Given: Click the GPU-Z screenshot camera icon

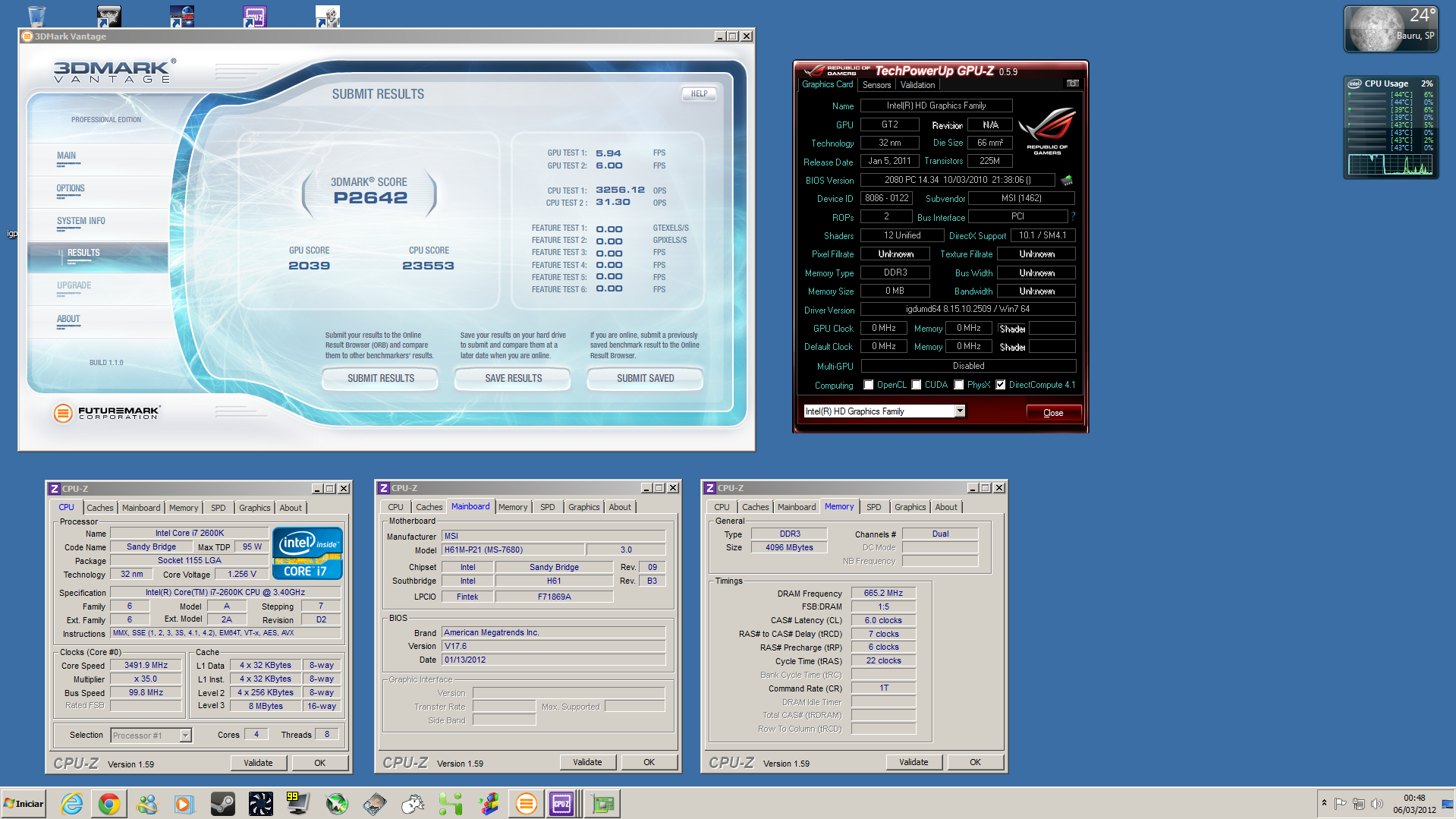Looking at the screenshot, I should click(x=1073, y=83).
